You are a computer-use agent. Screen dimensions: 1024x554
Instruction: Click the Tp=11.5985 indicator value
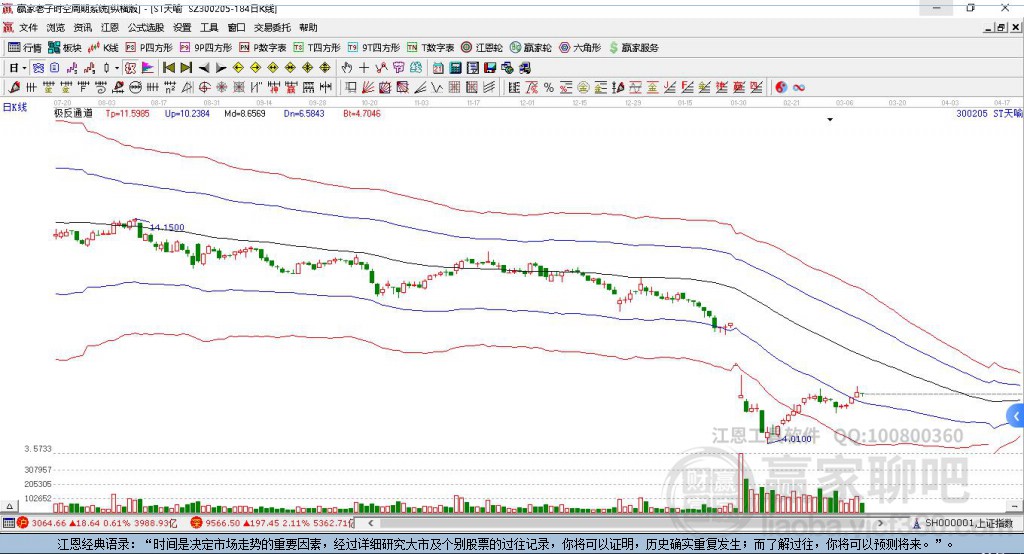[127, 113]
